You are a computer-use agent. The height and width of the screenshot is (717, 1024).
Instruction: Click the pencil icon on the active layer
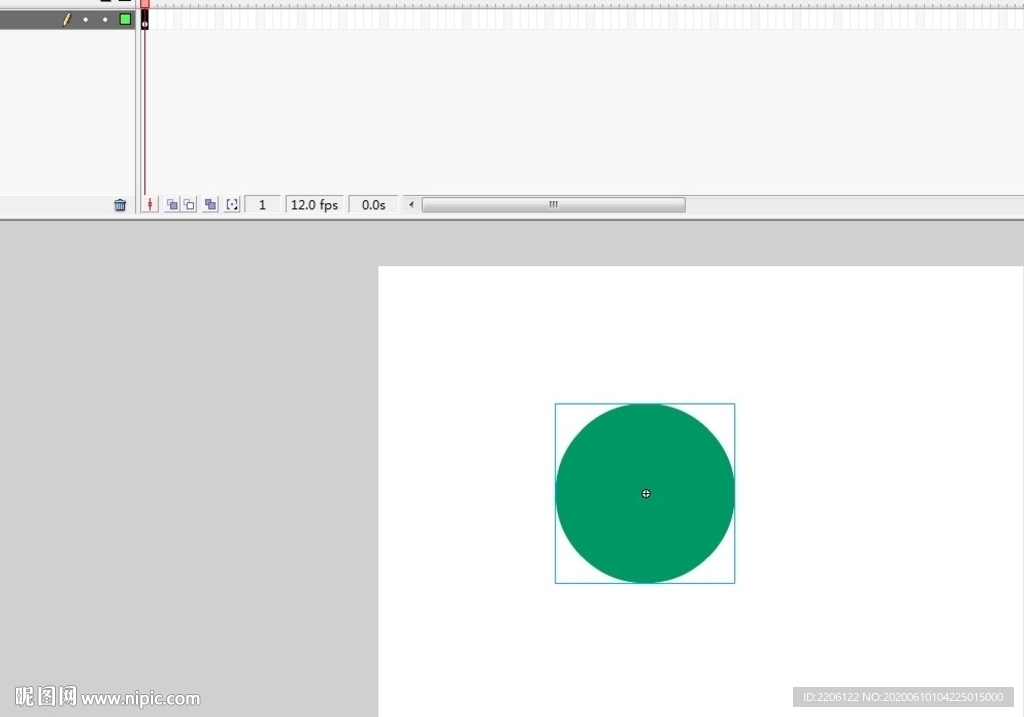pyautogui.click(x=67, y=20)
